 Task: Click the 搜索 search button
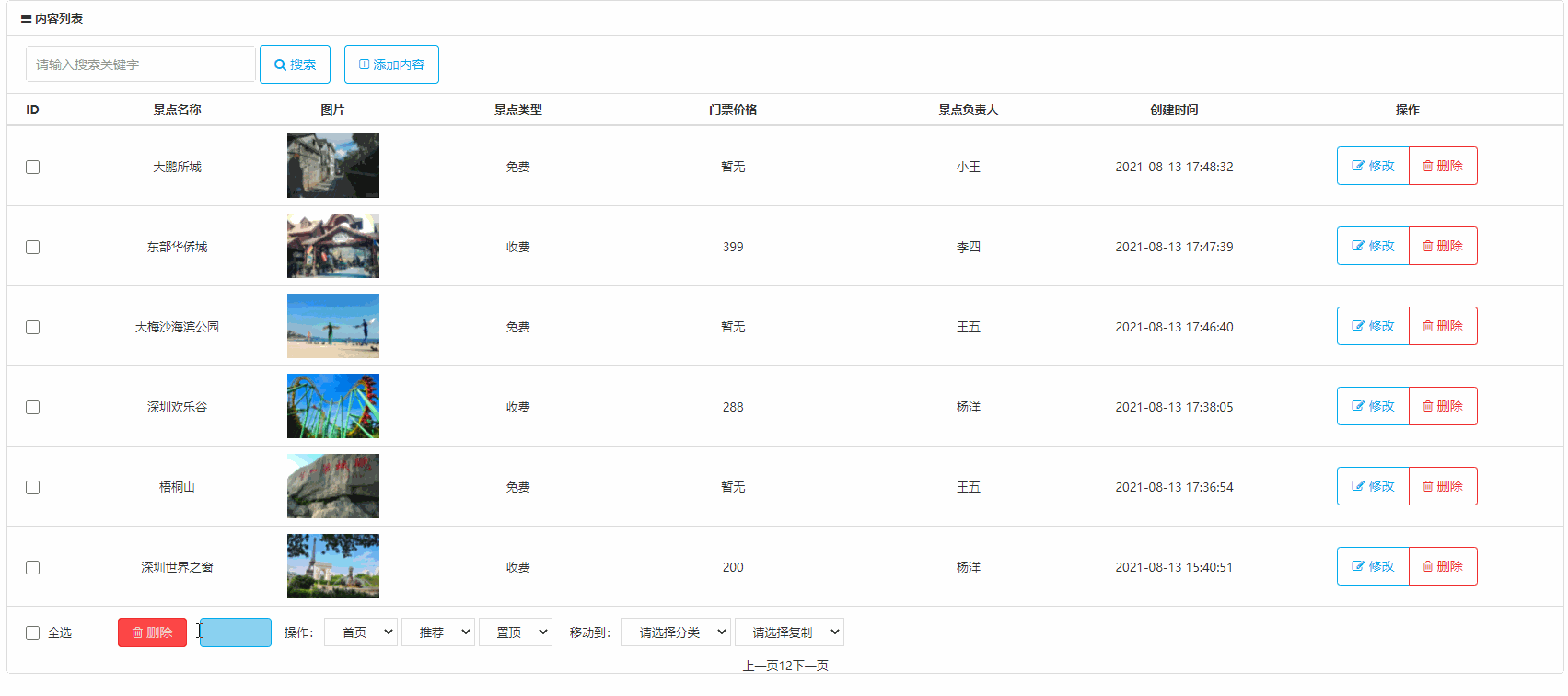click(x=295, y=64)
